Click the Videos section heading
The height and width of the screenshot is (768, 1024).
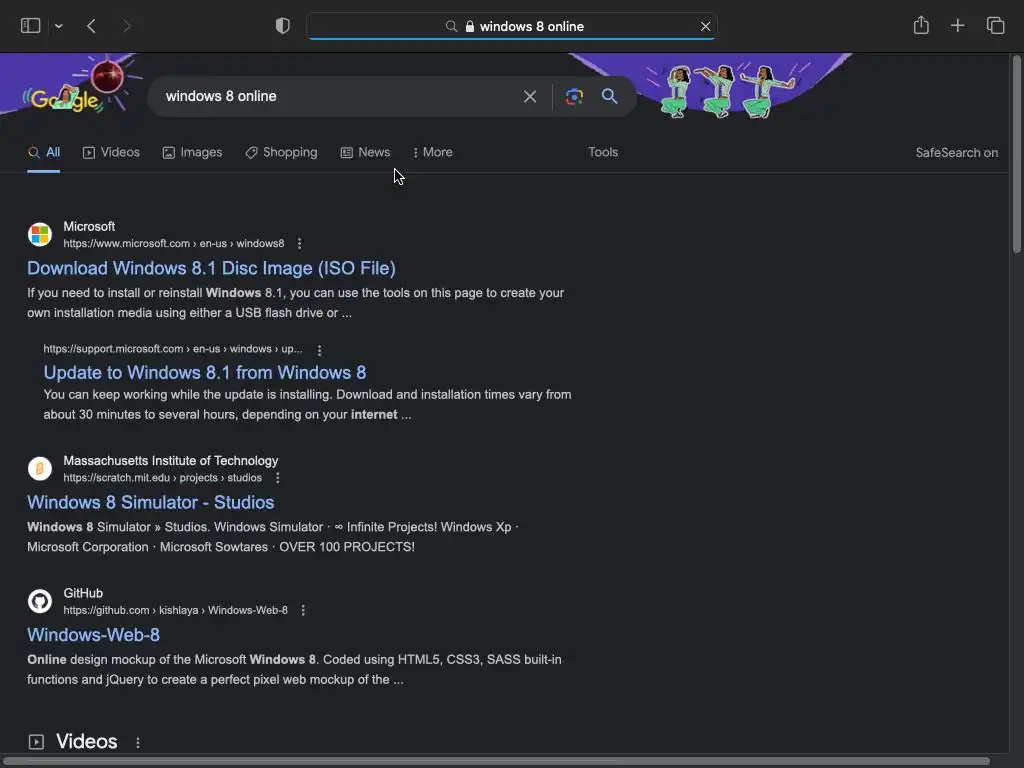coord(86,741)
